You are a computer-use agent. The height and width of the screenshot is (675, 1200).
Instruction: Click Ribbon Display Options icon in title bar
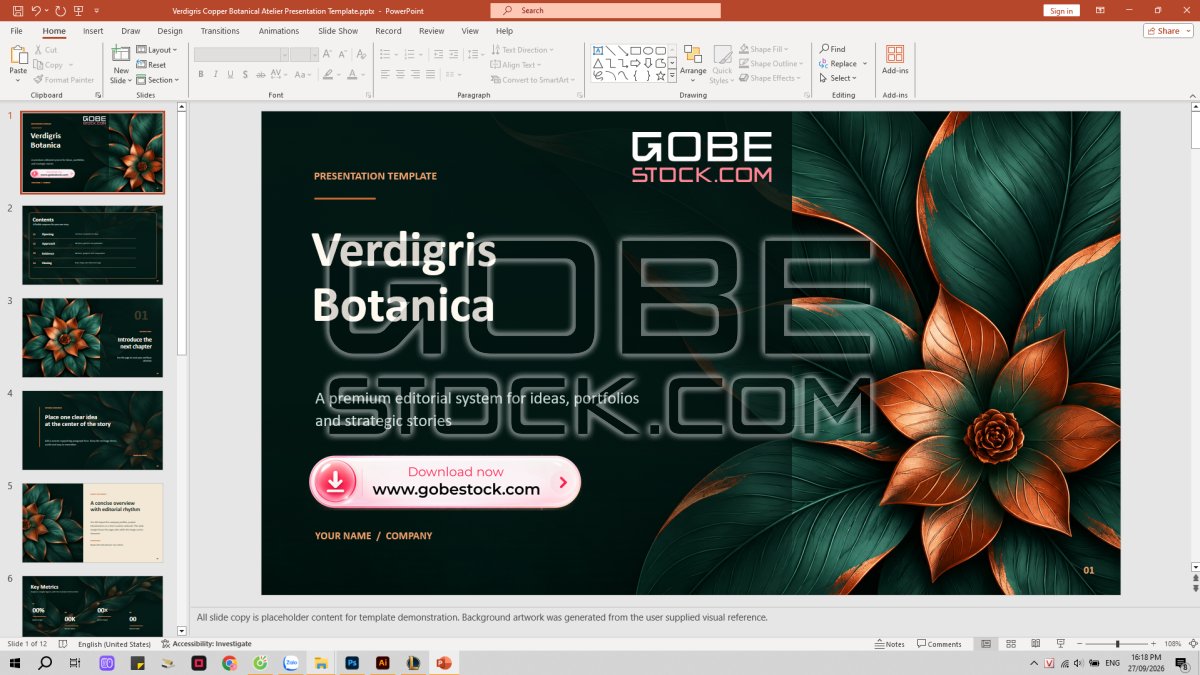click(1102, 10)
